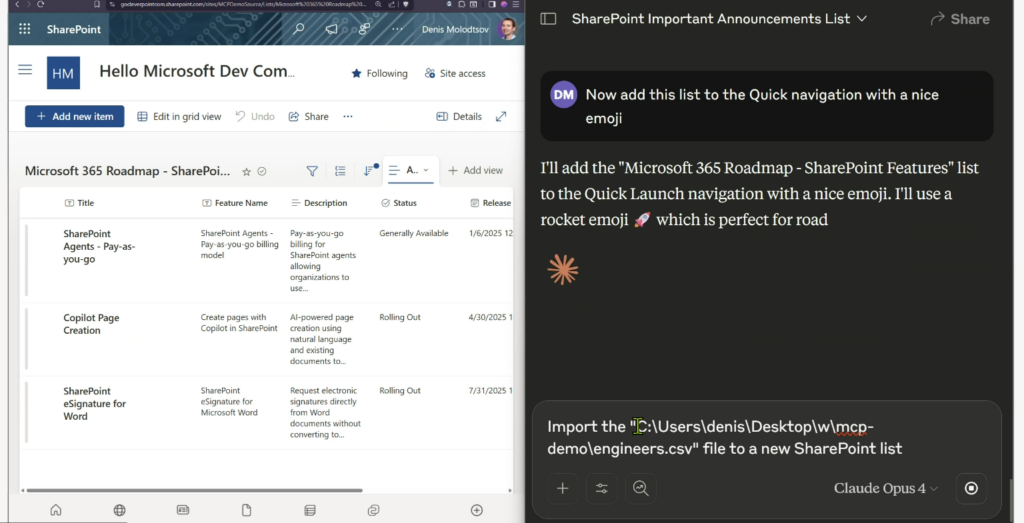
Task: Open the Claude Opus 4 model selector
Action: point(886,488)
